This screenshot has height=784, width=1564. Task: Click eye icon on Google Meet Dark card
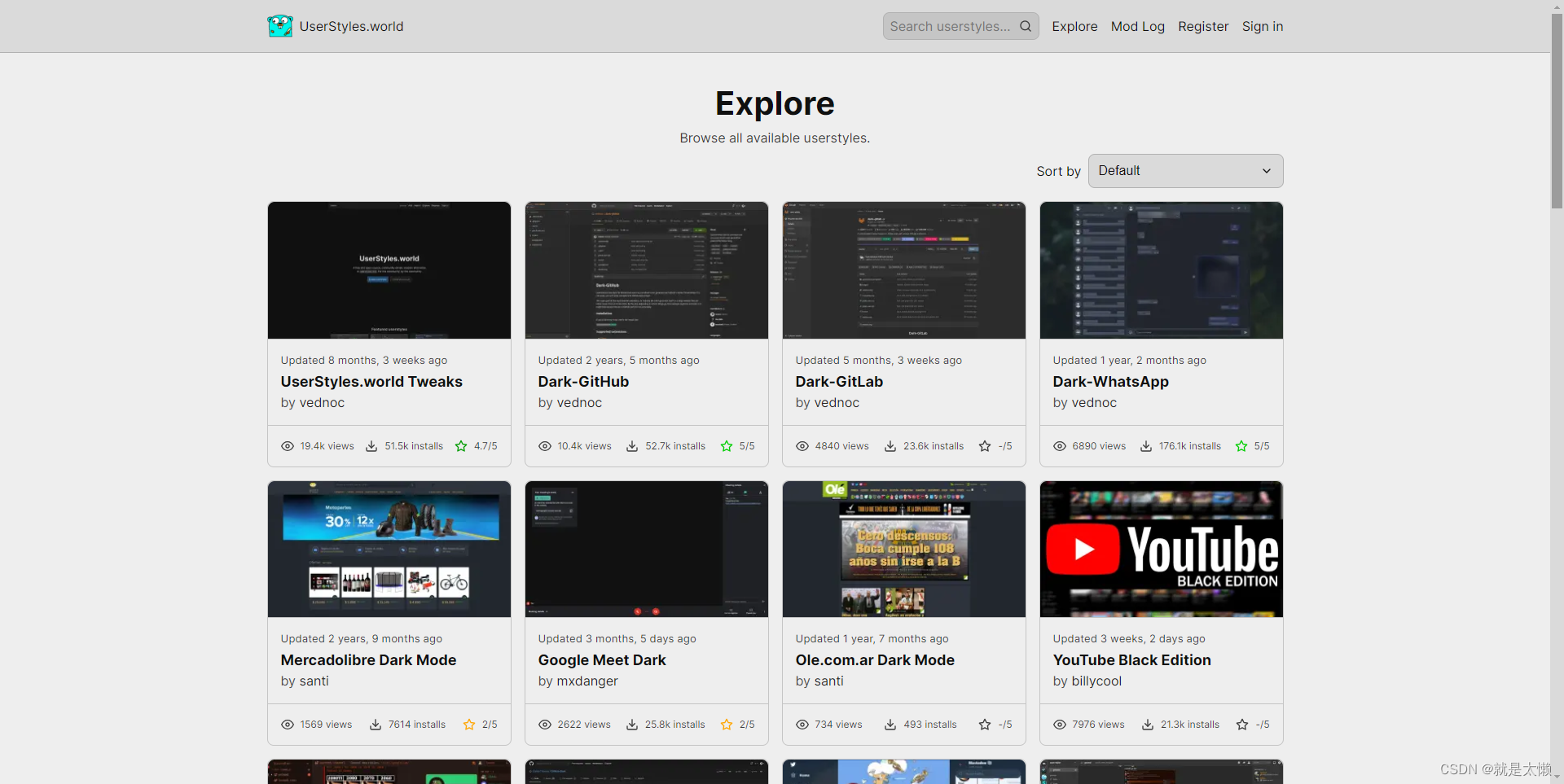[x=545, y=725]
